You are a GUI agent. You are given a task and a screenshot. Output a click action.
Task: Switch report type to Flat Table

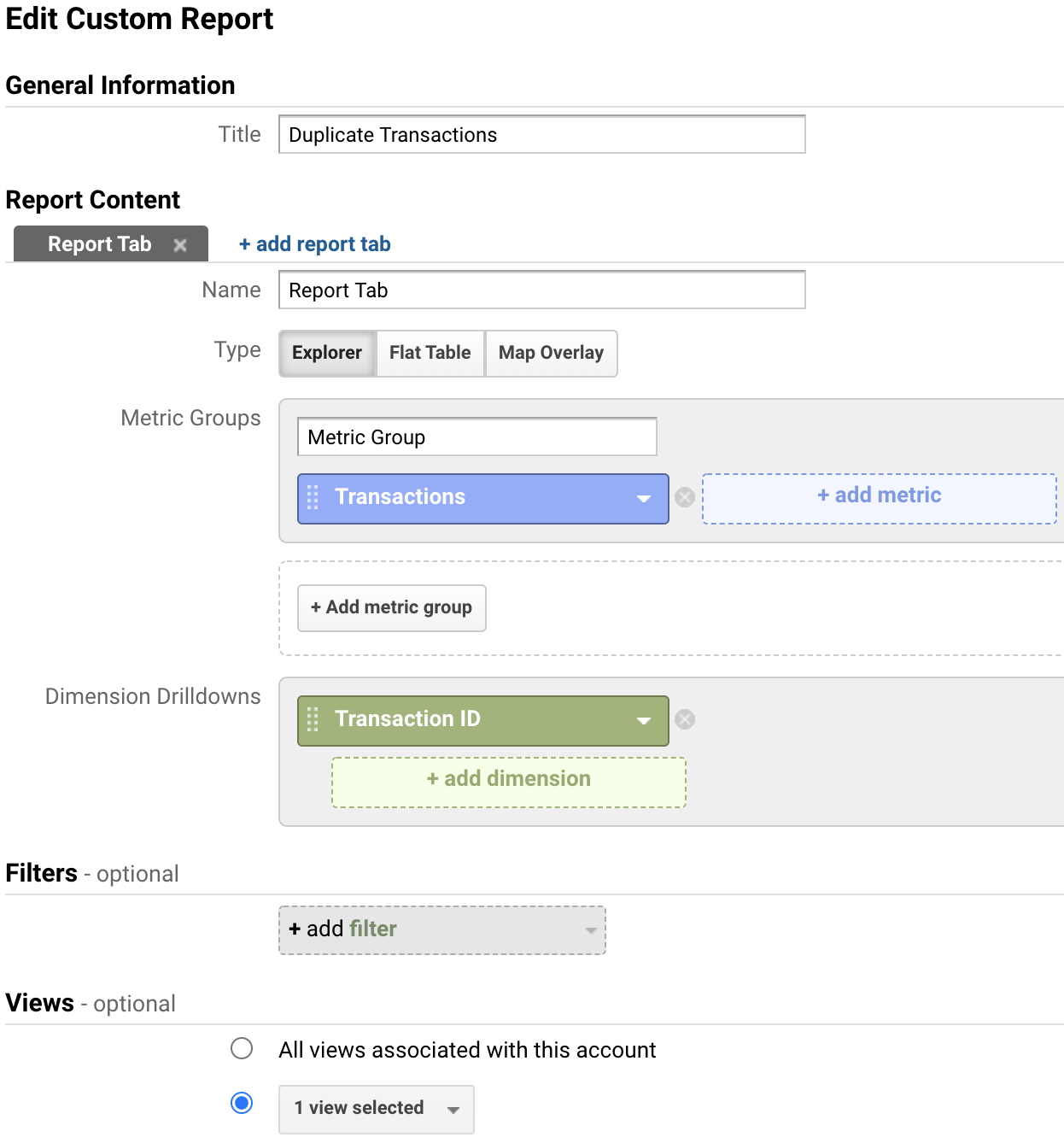pyautogui.click(x=430, y=353)
